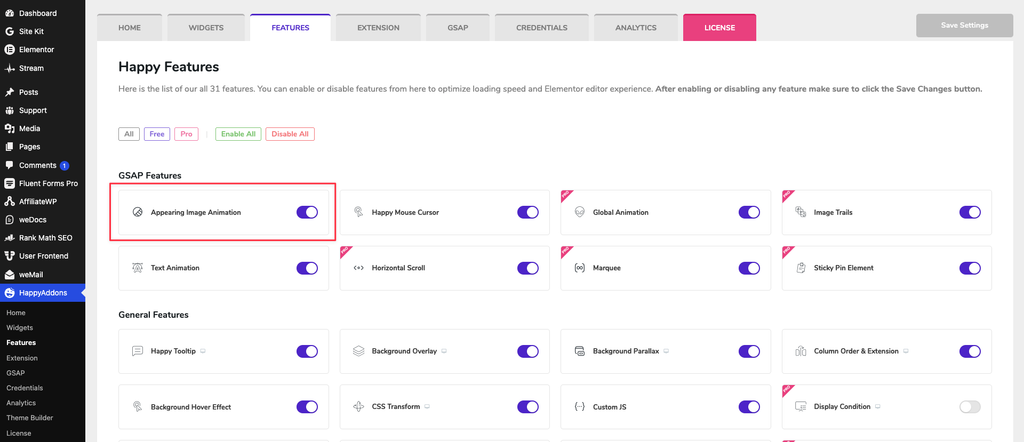Click the Elementor icon in sidebar
Image resolution: width=1024 pixels, height=442 pixels.
9,50
